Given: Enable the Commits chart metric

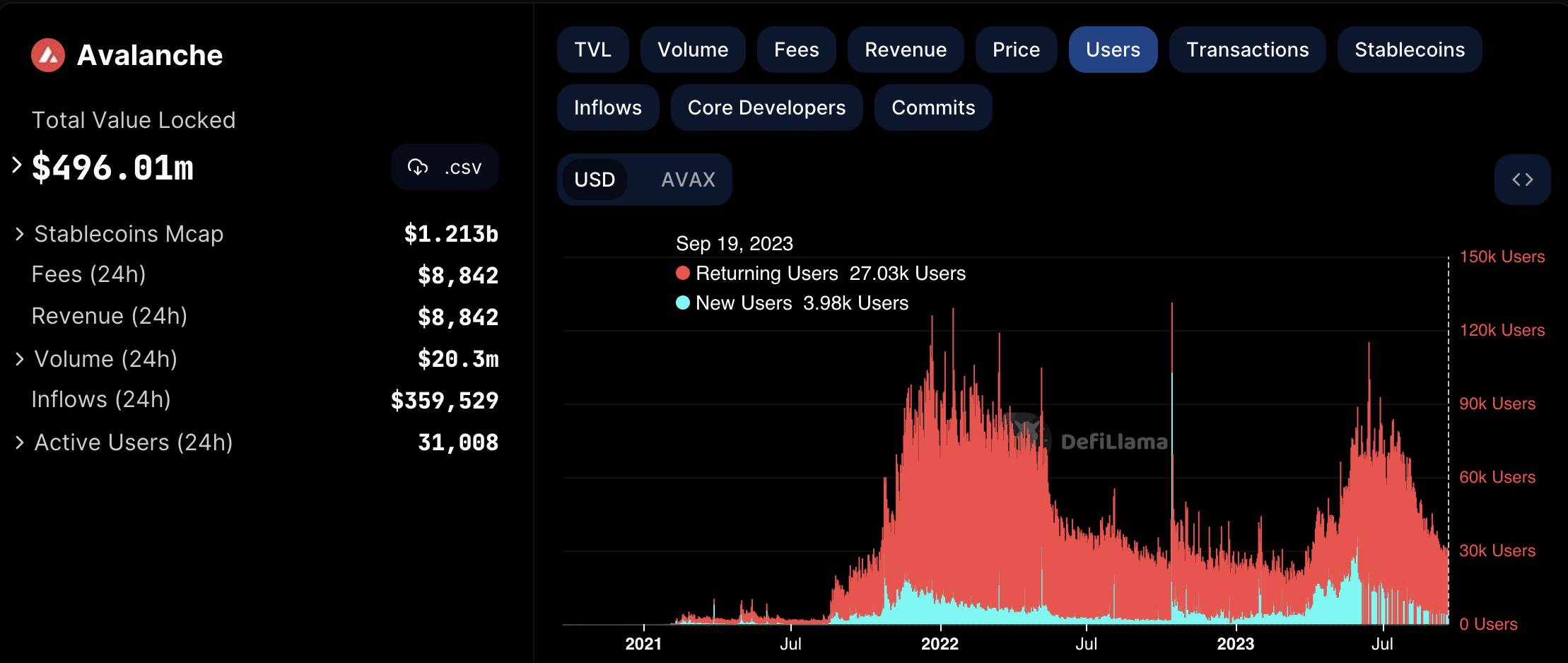Looking at the screenshot, I should point(933,107).
